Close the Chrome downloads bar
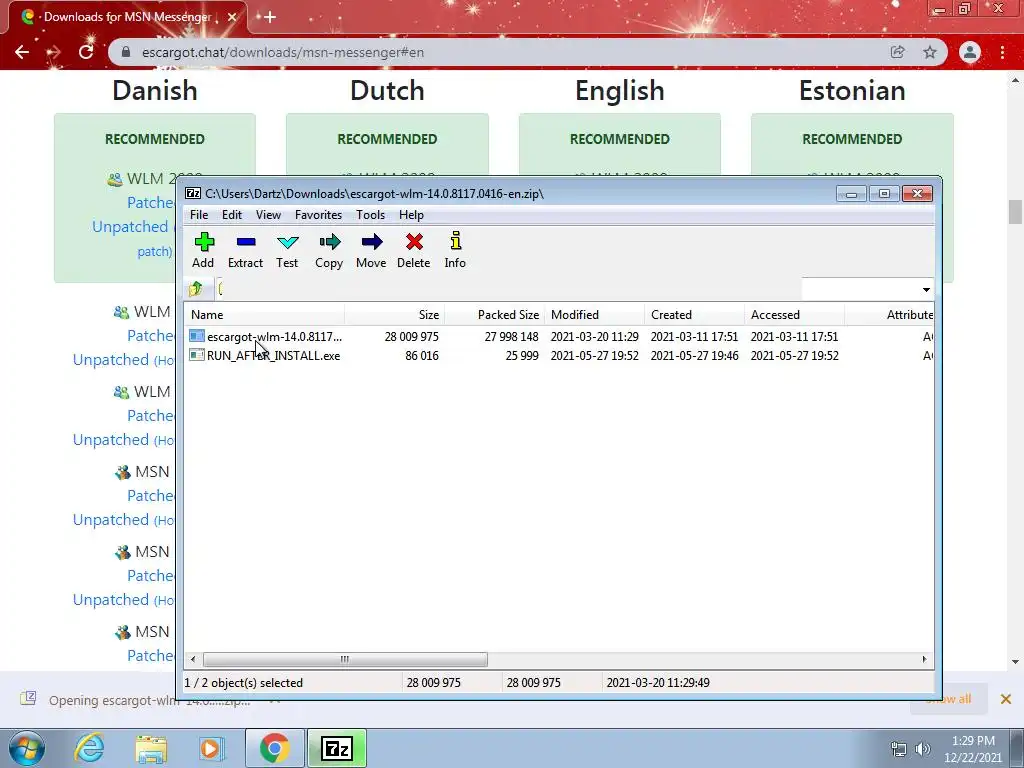The height and width of the screenshot is (768, 1024). (1006, 699)
